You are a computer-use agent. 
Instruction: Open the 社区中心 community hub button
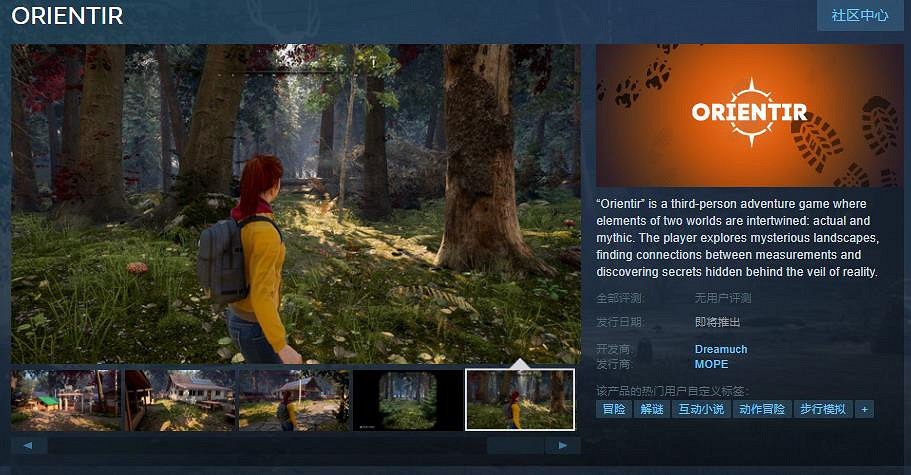859,16
